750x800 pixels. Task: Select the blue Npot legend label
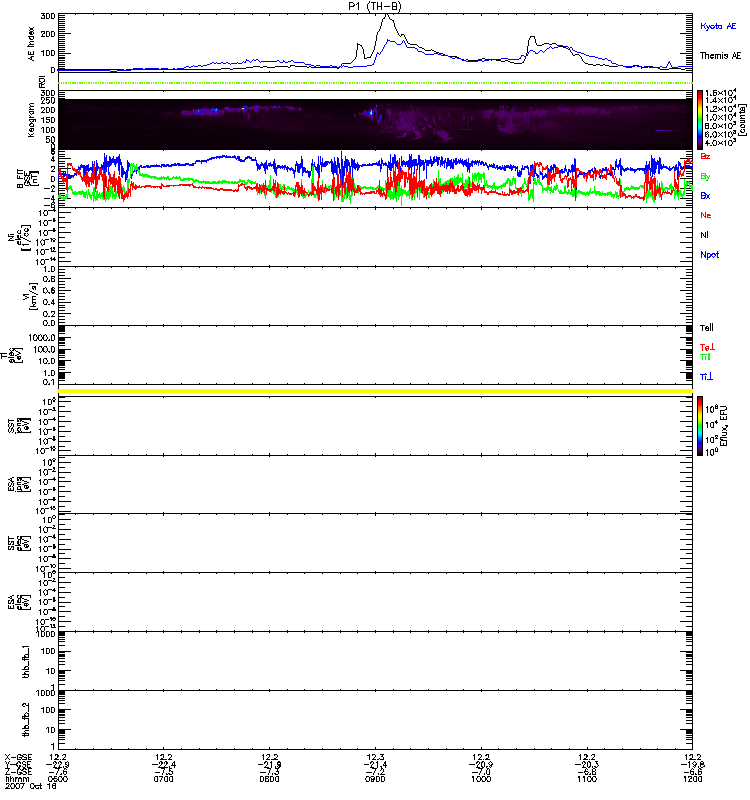710,255
